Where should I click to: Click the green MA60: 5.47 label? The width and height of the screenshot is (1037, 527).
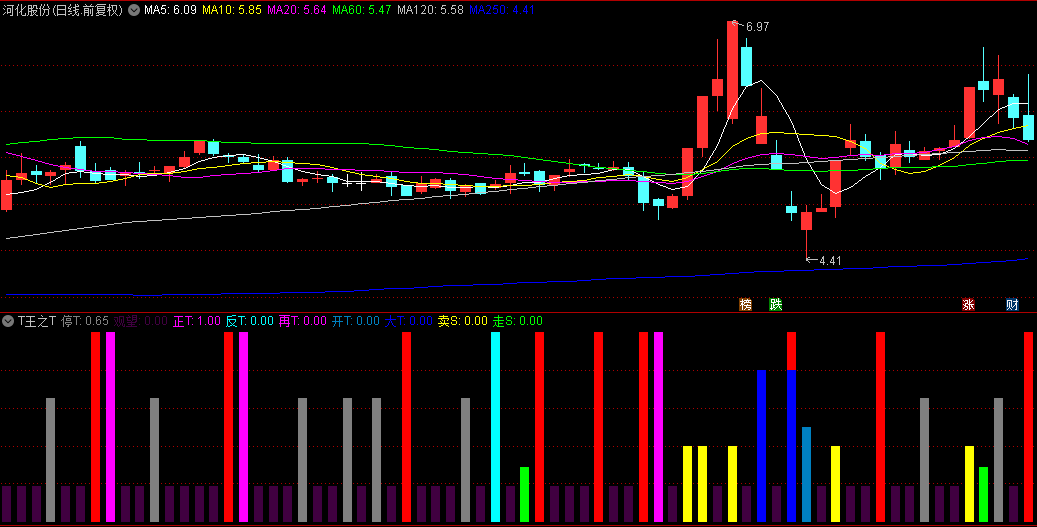[x=361, y=10]
